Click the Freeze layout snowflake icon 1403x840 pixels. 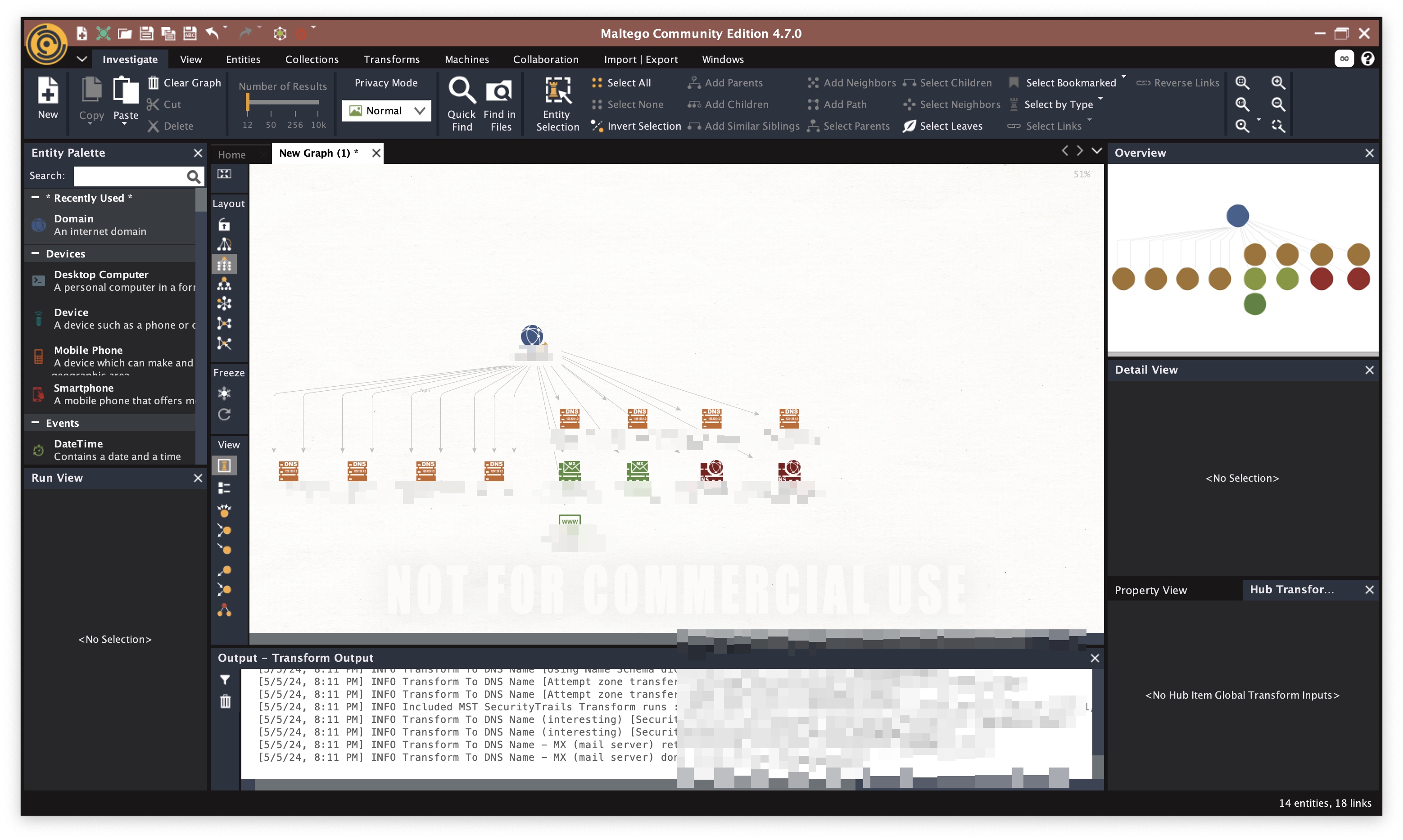click(224, 393)
